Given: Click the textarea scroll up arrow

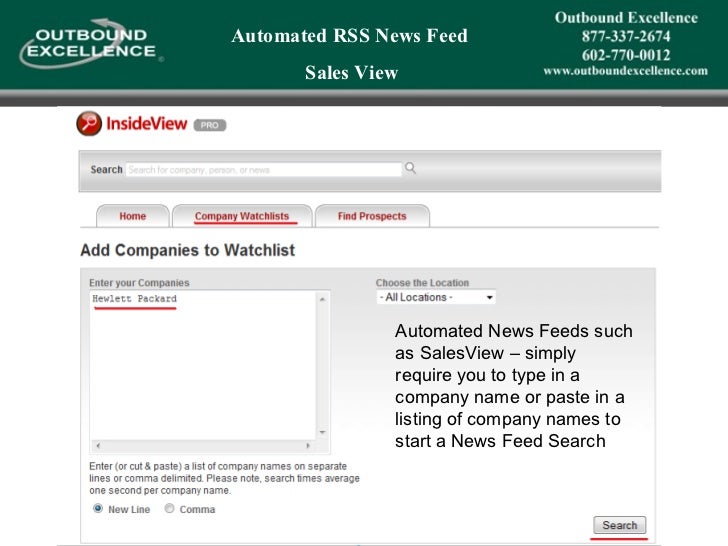Looking at the screenshot, I should (322, 299).
